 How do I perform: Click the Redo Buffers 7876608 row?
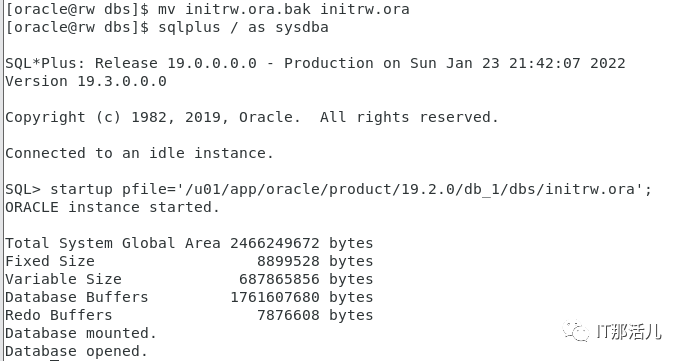(189, 315)
